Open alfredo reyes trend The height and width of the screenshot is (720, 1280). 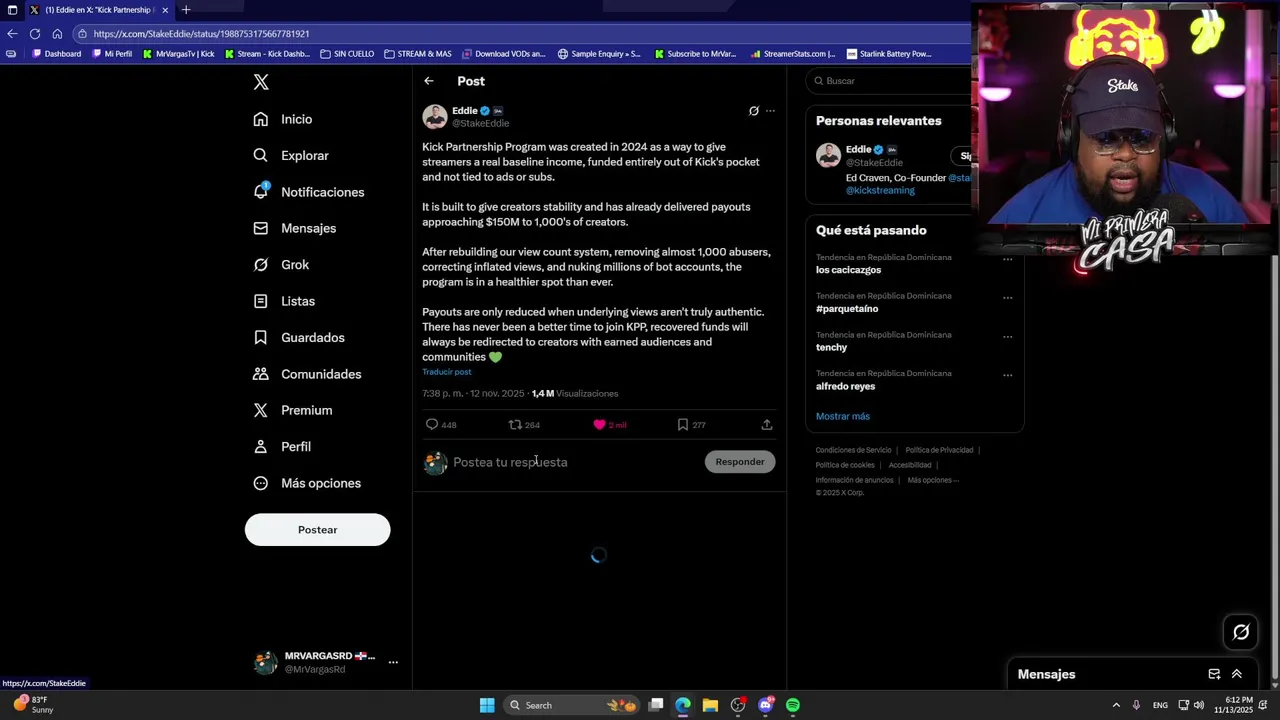click(845, 386)
